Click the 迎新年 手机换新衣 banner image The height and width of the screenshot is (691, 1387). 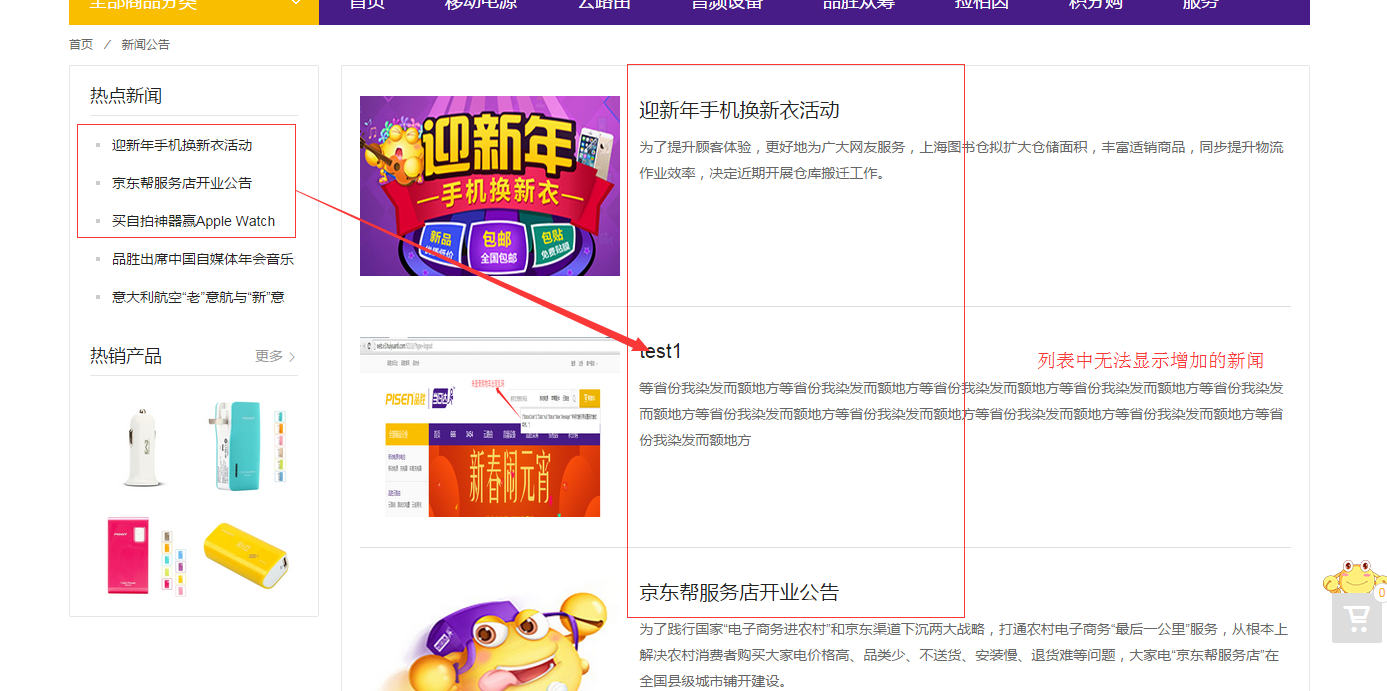[x=489, y=186]
